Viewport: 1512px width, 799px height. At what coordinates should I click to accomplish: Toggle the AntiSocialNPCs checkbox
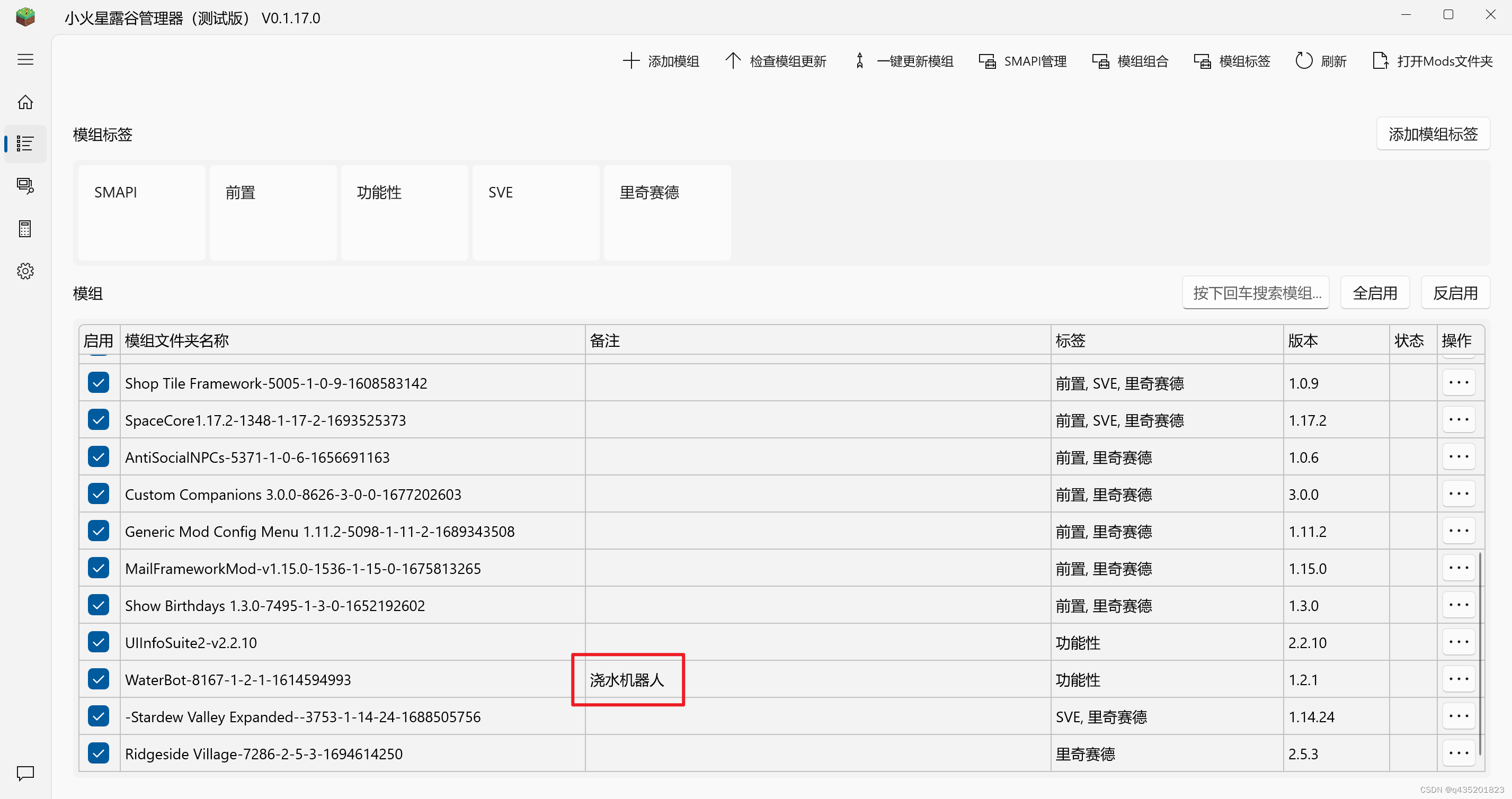[99, 456]
